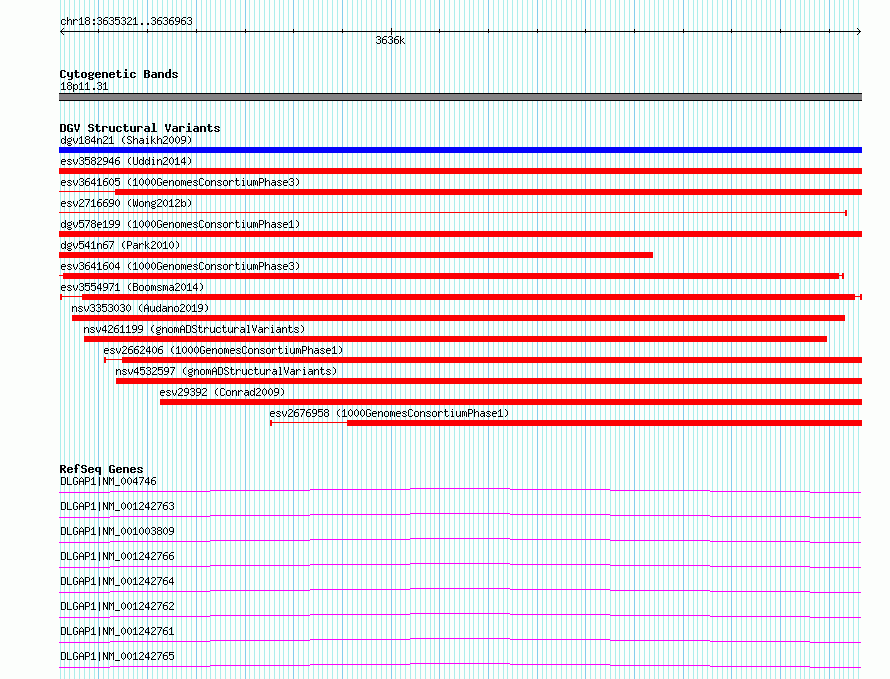Image resolution: width=890 pixels, height=679 pixels.
Task: Open DLGAP1|NM_001003809 transcript label
Action: point(117,531)
